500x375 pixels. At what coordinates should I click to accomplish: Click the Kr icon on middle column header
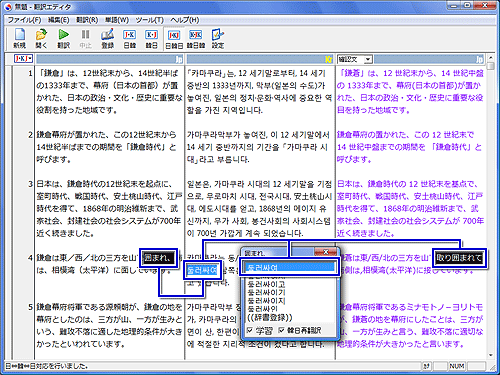pos(329,59)
